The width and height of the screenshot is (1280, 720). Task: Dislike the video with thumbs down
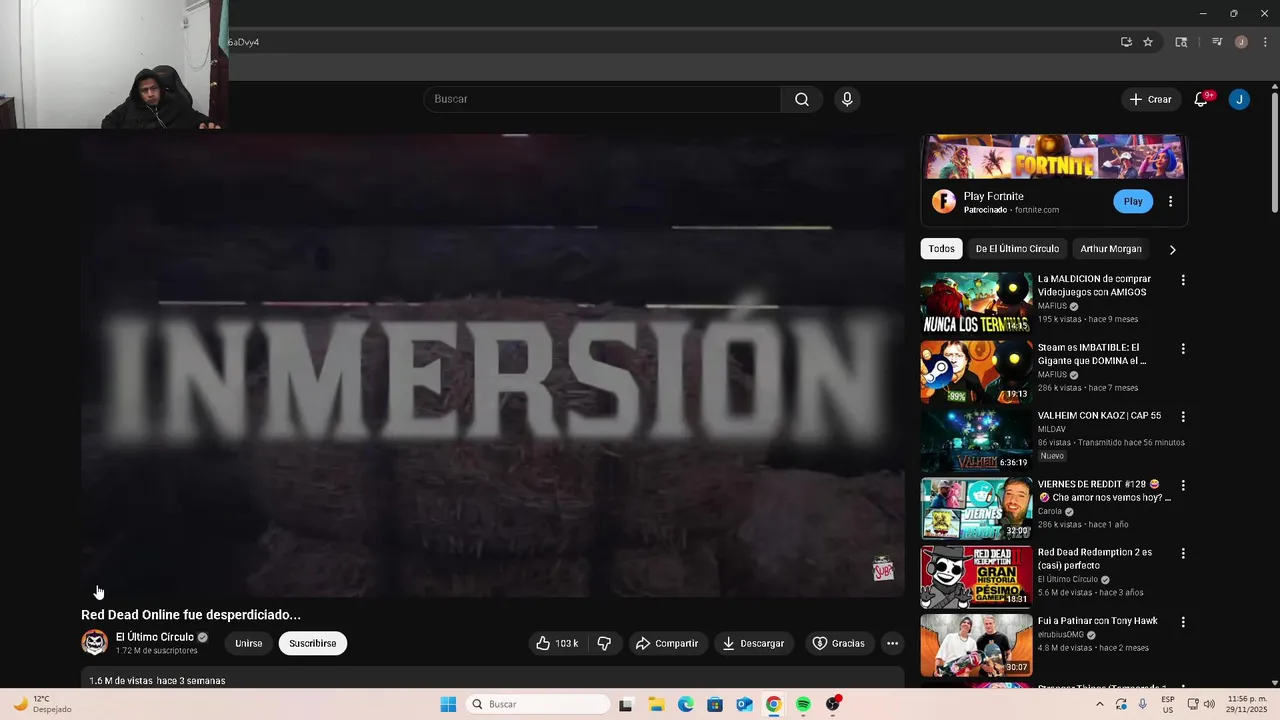(604, 643)
